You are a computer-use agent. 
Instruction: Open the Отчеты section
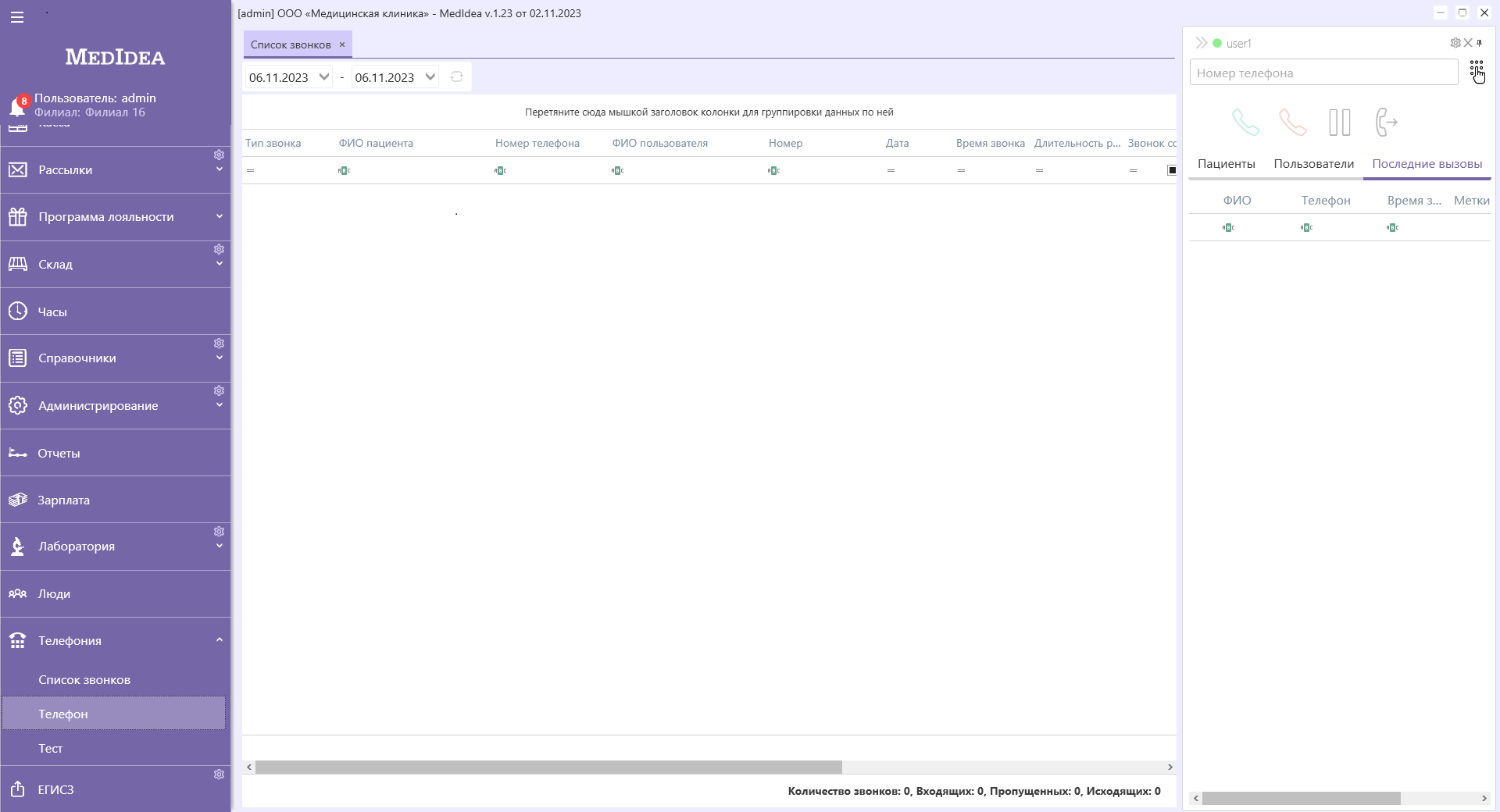point(116,453)
